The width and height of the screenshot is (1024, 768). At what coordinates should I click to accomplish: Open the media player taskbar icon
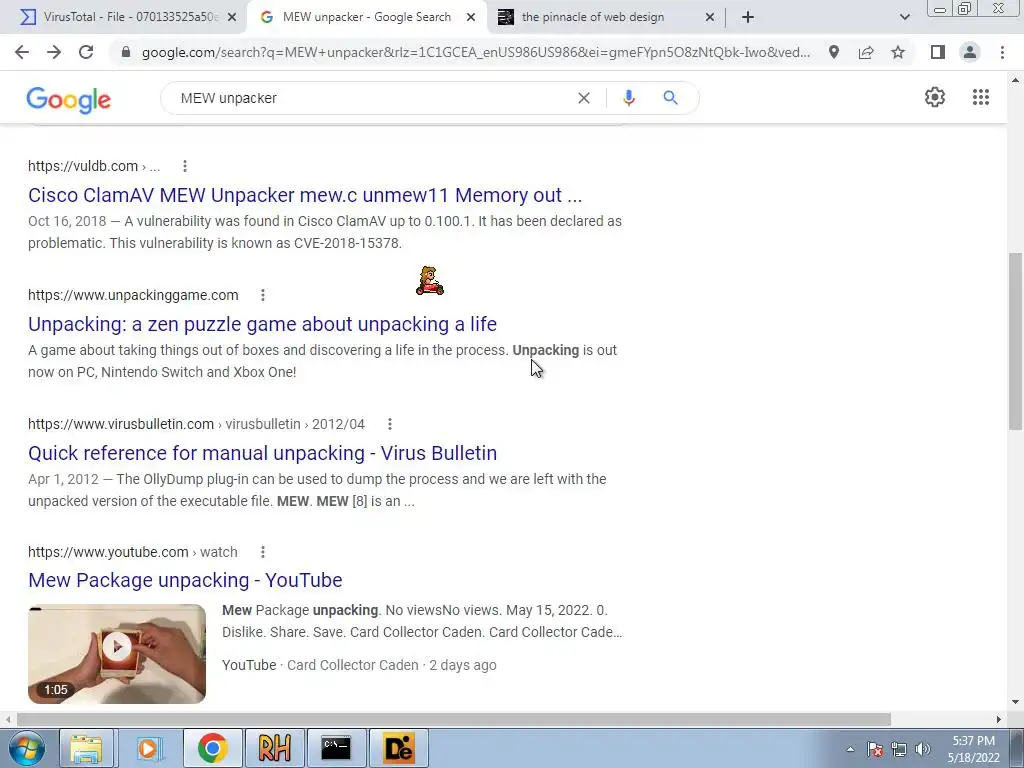[x=150, y=748]
